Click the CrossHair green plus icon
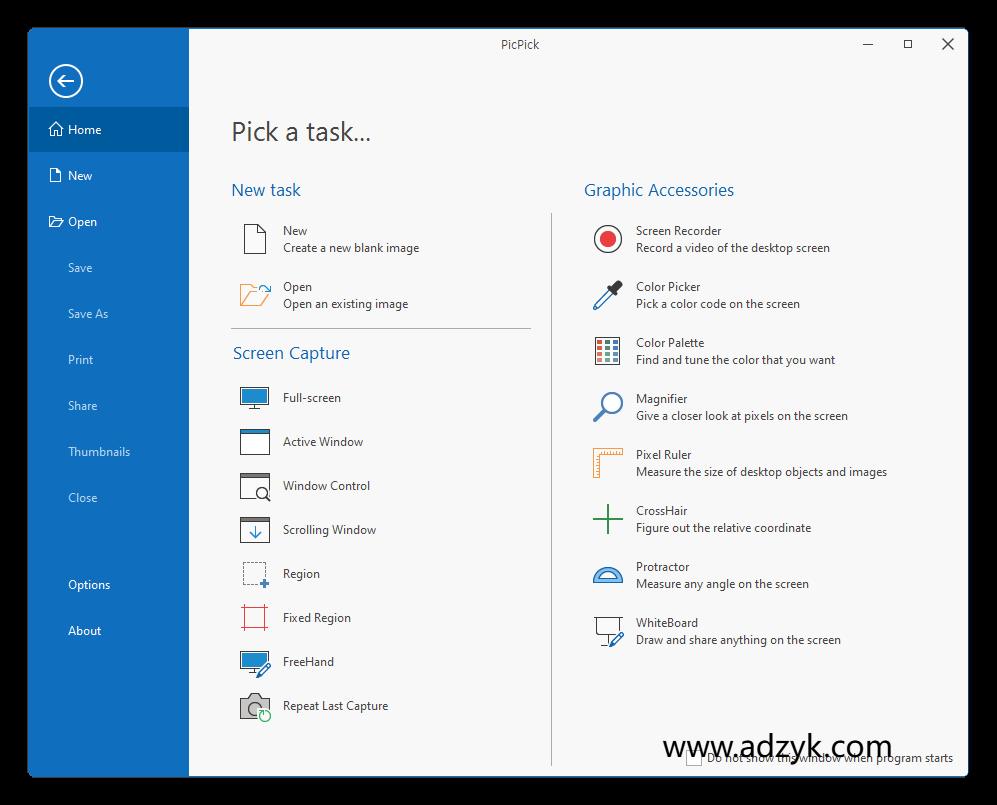 [608, 519]
